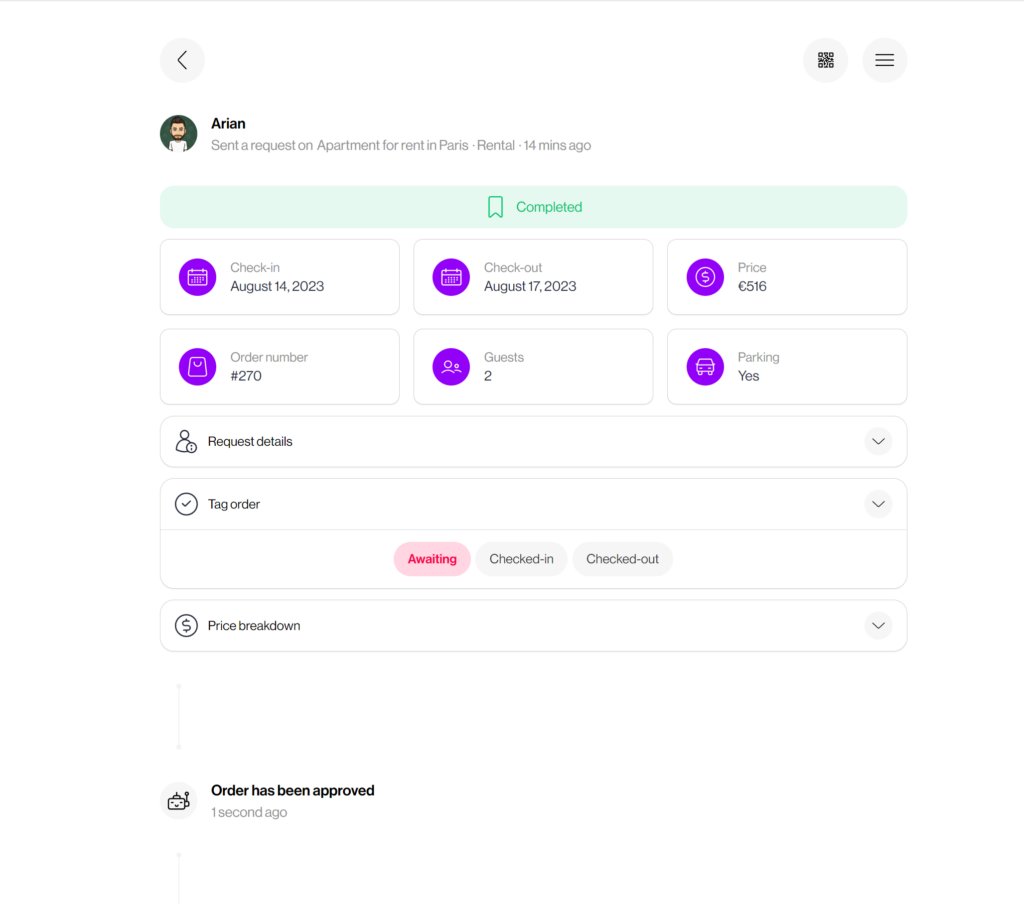Click the purple price dollar icon
Viewport: 1024px width, 904px height.
coord(705,277)
